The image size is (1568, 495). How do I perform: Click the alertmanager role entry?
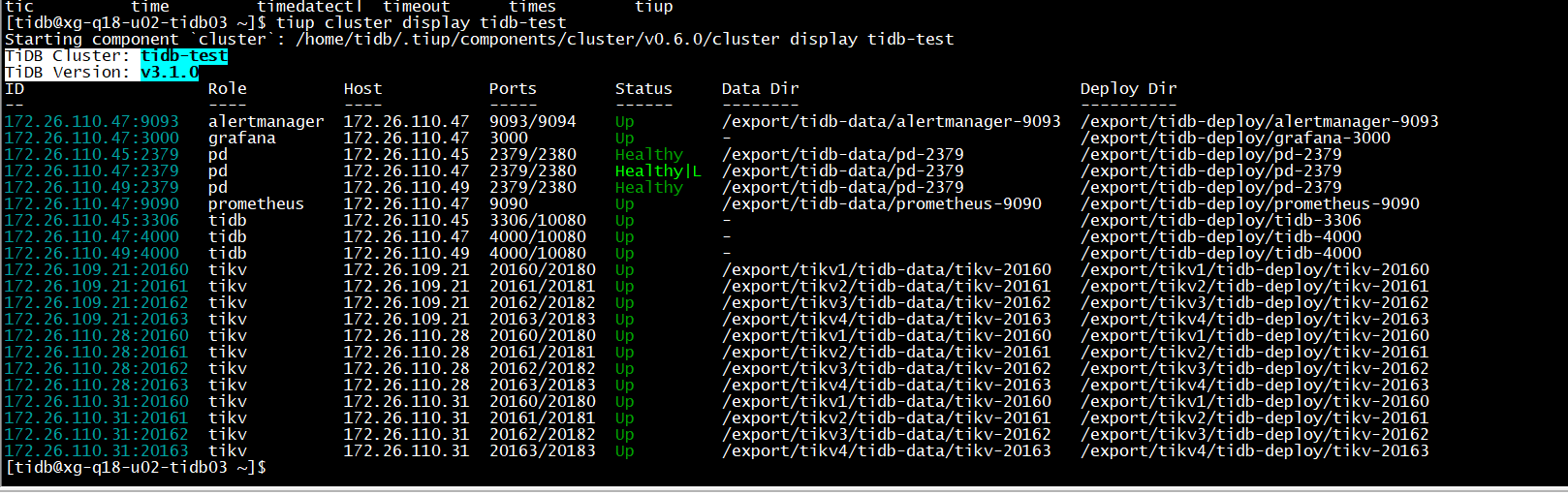[x=267, y=122]
